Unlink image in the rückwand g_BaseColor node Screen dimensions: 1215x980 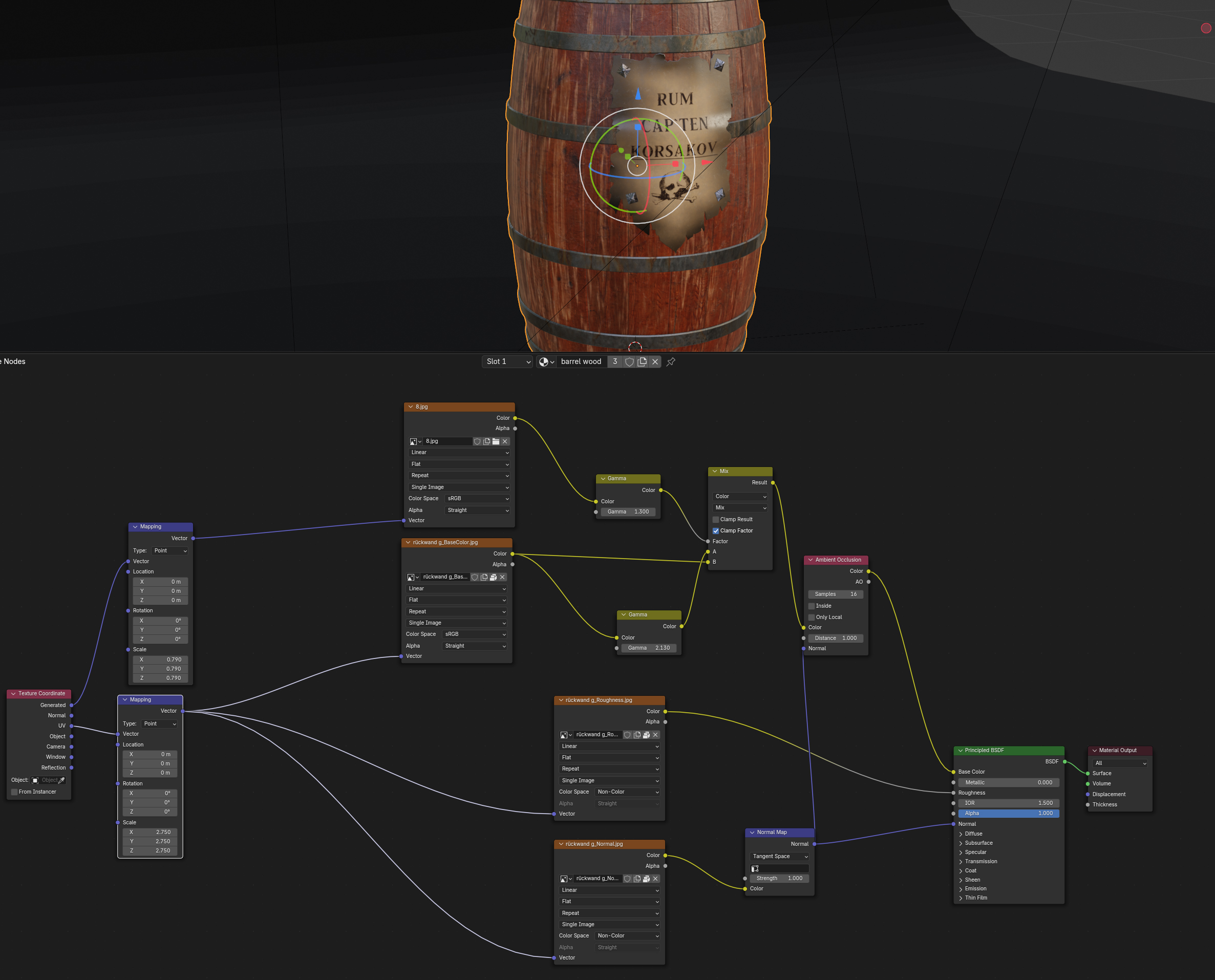tap(502, 577)
